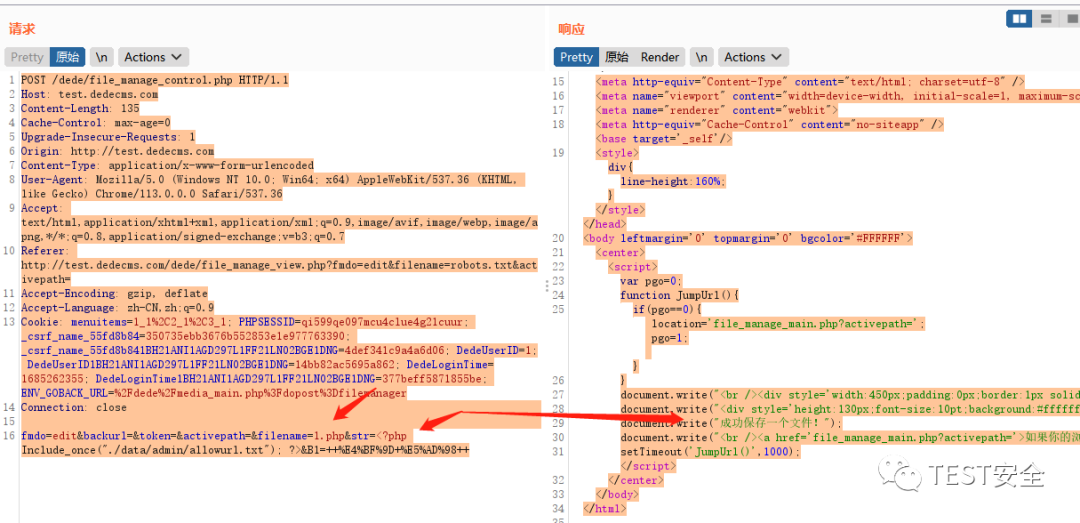1080x523 pixels.
Task: Click the var pgo=0 script line
Action: click(x=651, y=281)
